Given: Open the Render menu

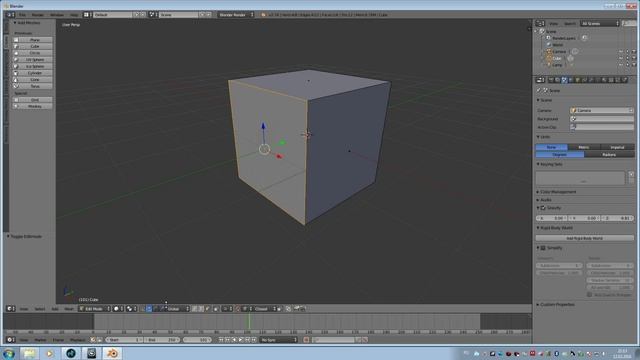Looking at the screenshot, I should point(38,15).
